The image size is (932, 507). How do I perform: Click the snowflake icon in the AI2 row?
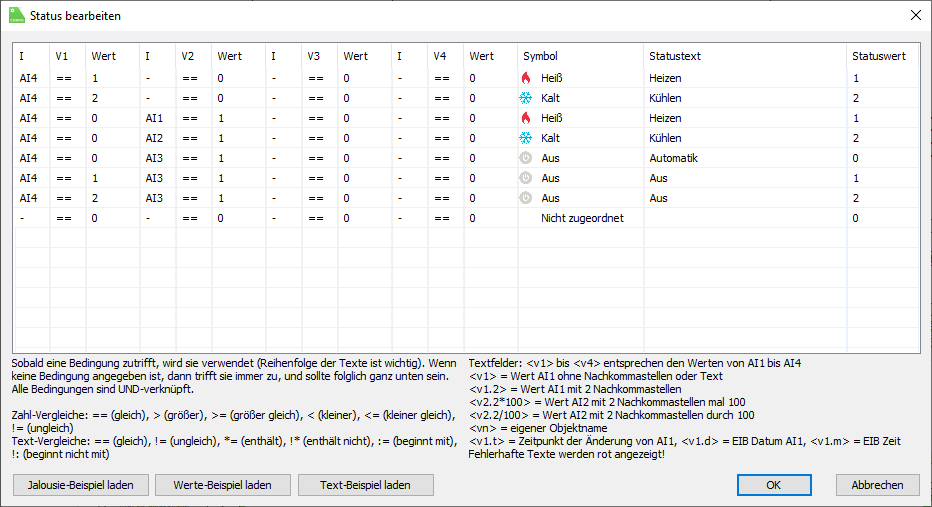(525, 138)
